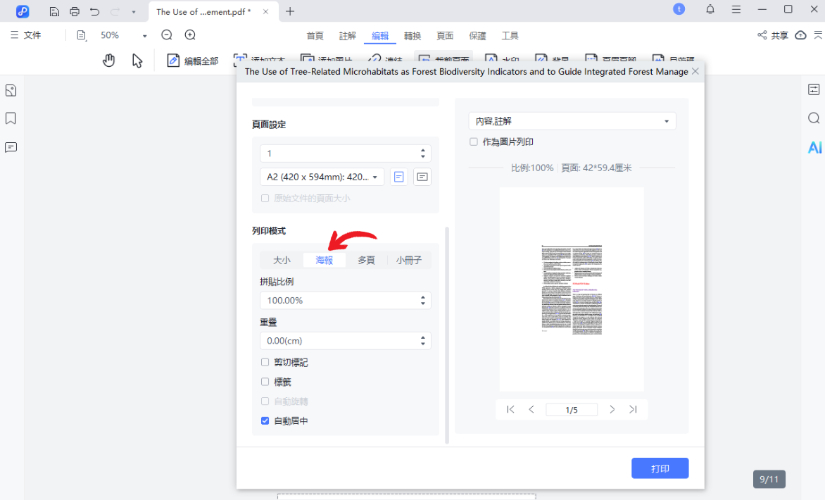Click the print preview page thumbnail
The height and width of the screenshot is (500, 825).
pos(572,289)
